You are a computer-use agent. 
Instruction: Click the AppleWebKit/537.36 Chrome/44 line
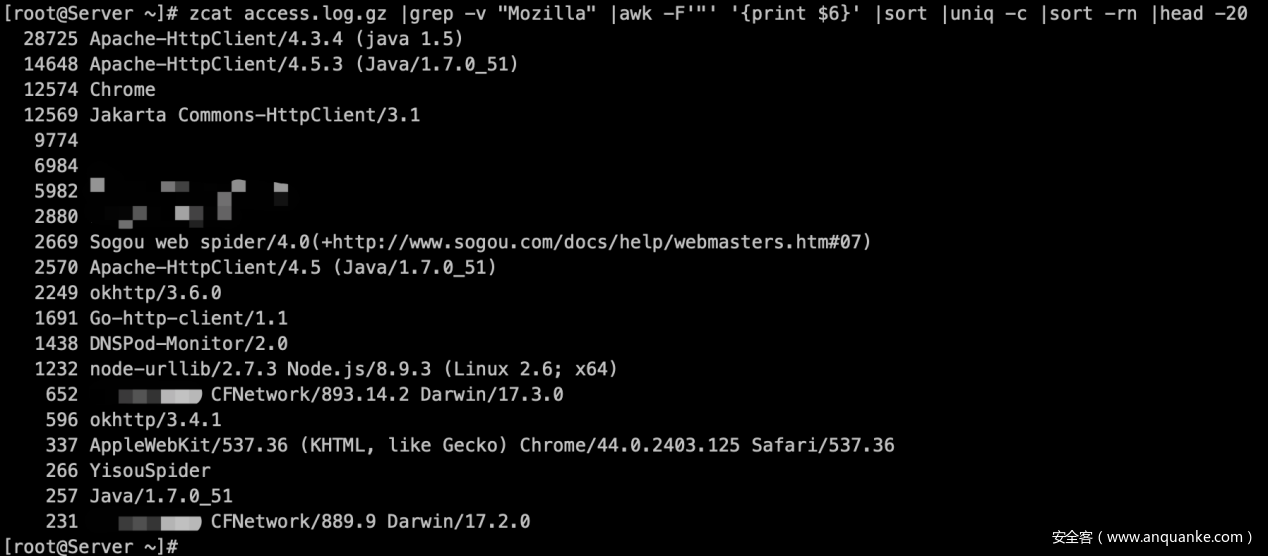491,445
